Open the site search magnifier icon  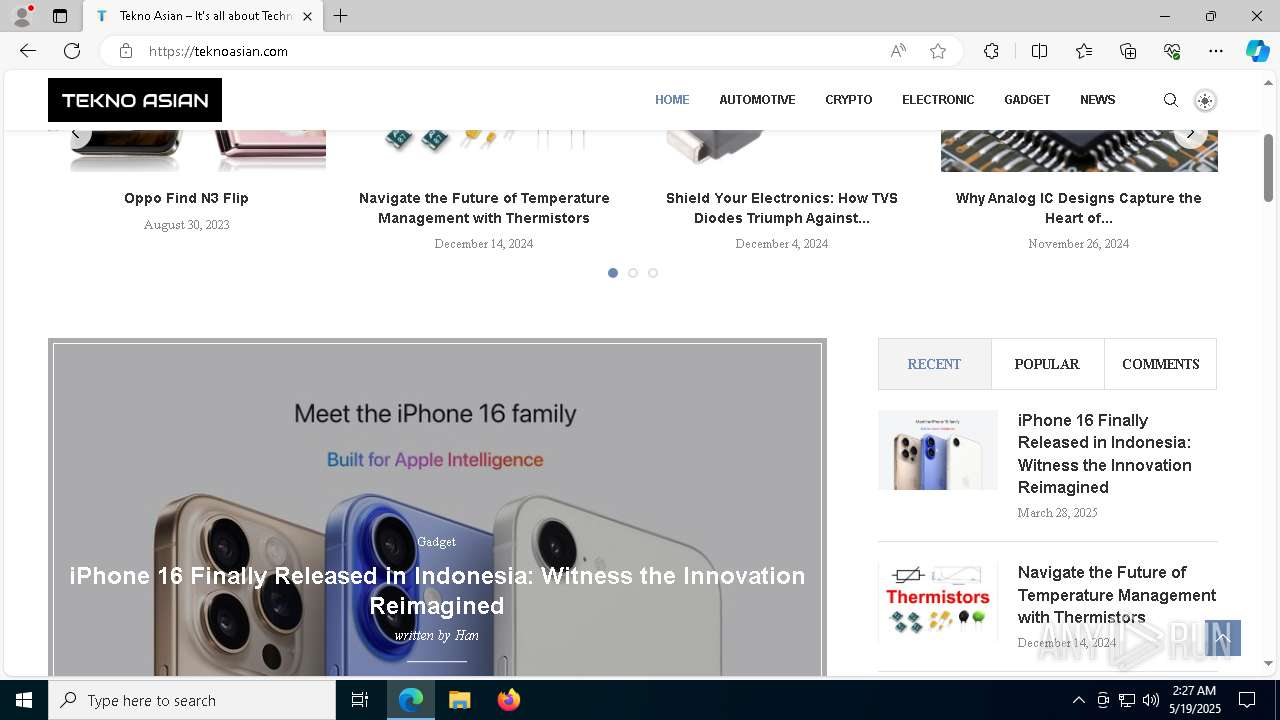tap(1171, 100)
